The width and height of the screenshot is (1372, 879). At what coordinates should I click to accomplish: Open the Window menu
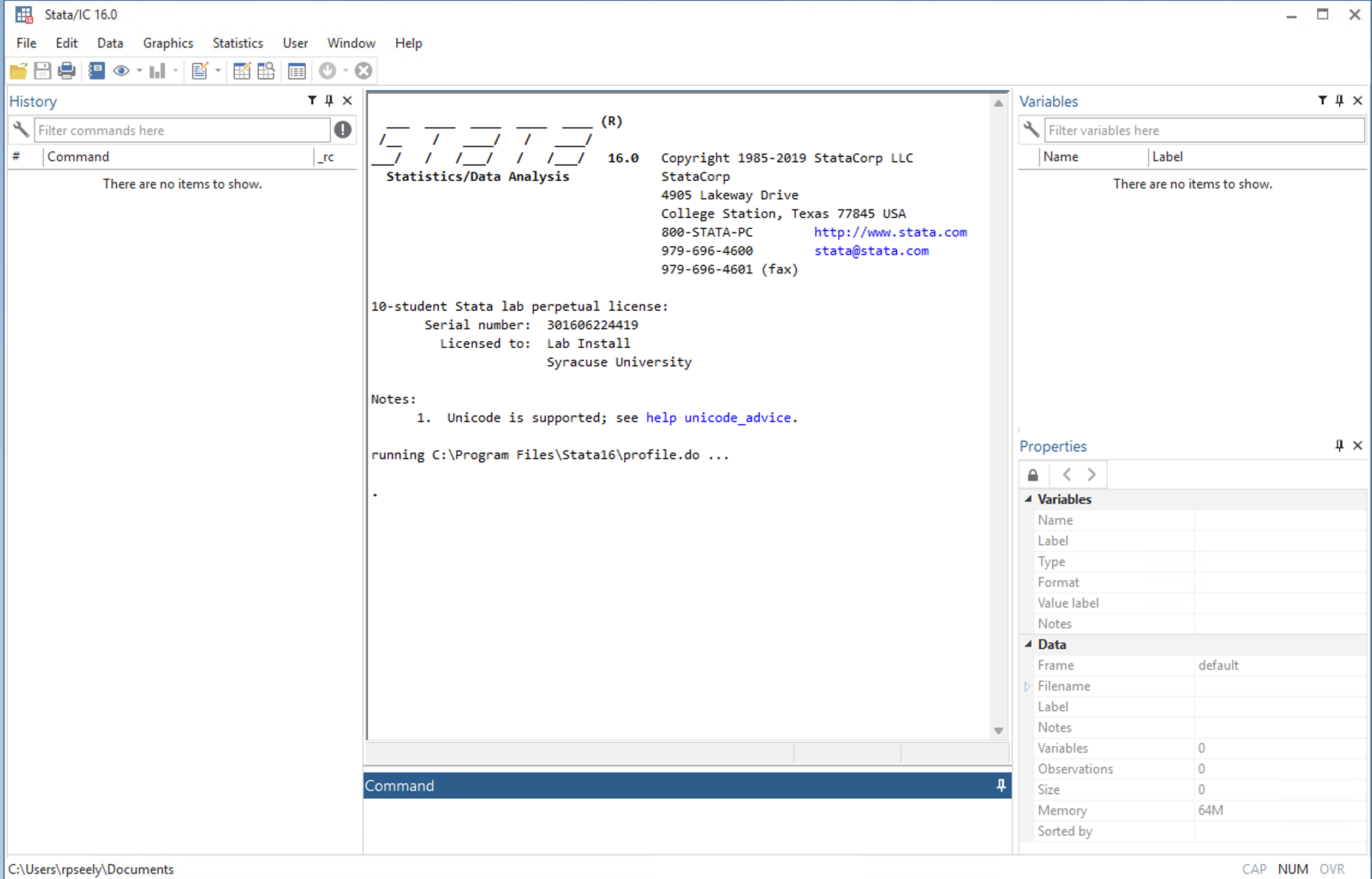click(351, 43)
